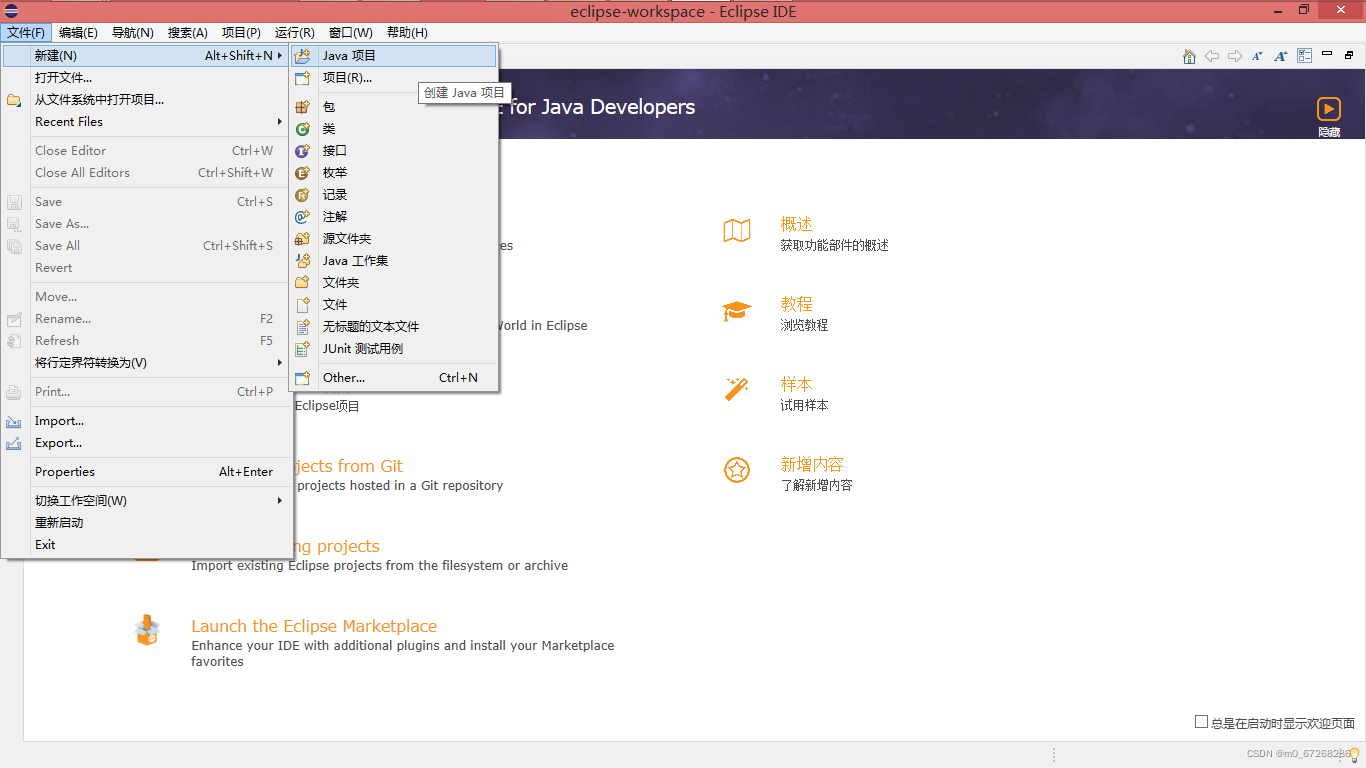Screen dimensions: 1366x768
Task: Click the Java 工作集 working set icon
Action: point(302,261)
